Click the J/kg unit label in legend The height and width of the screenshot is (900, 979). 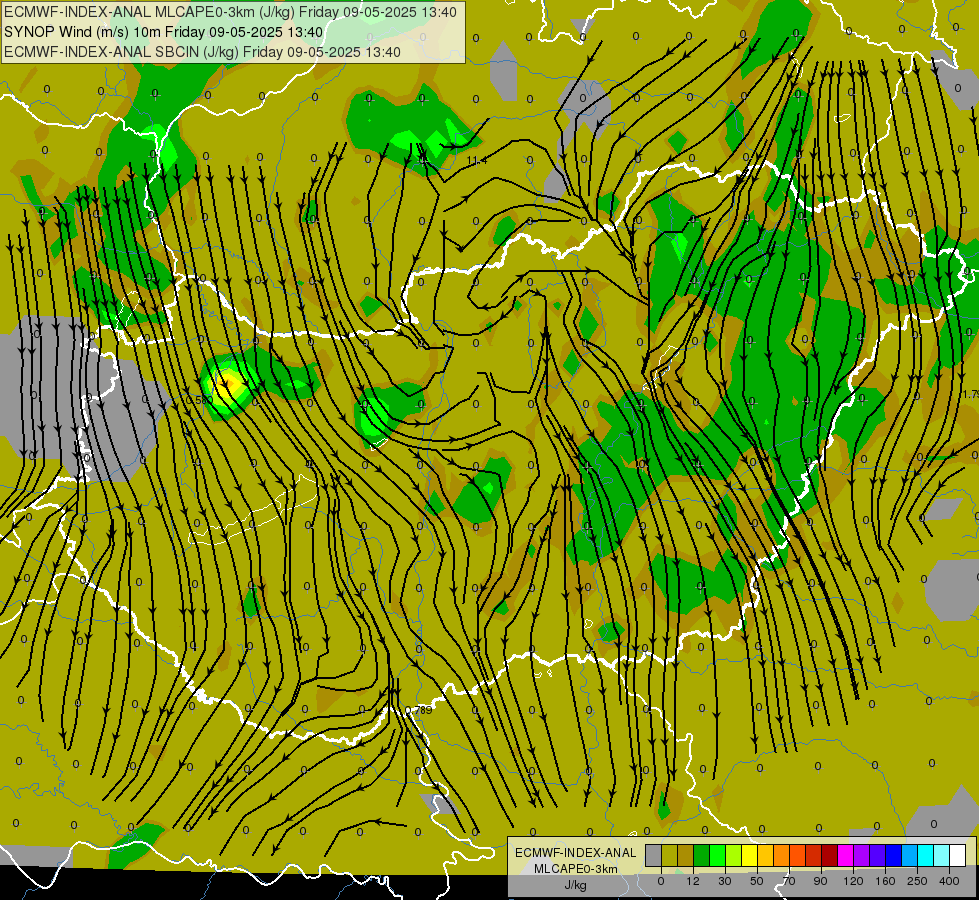575,885
